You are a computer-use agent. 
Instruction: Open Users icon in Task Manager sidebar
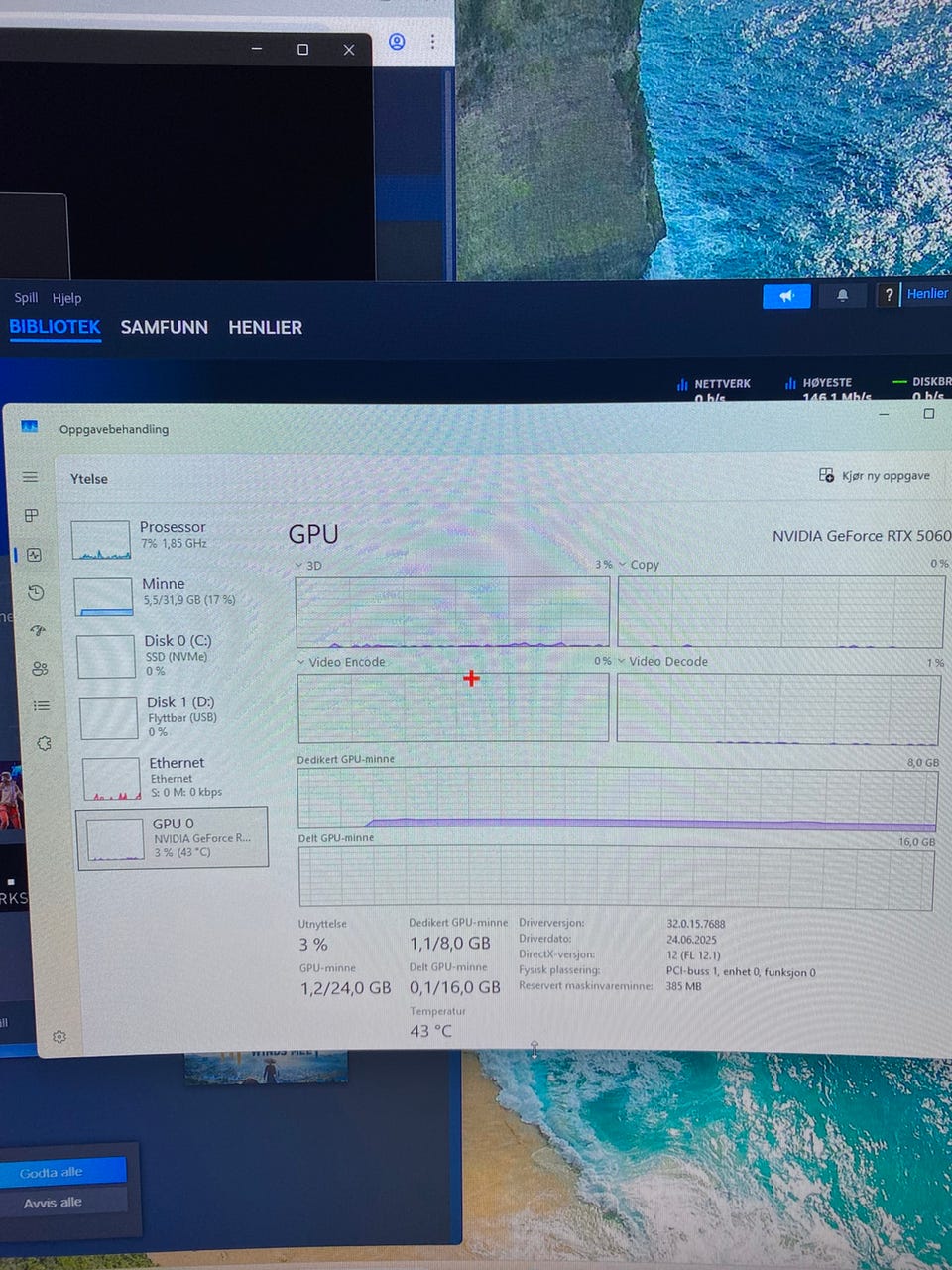click(40, 668)
